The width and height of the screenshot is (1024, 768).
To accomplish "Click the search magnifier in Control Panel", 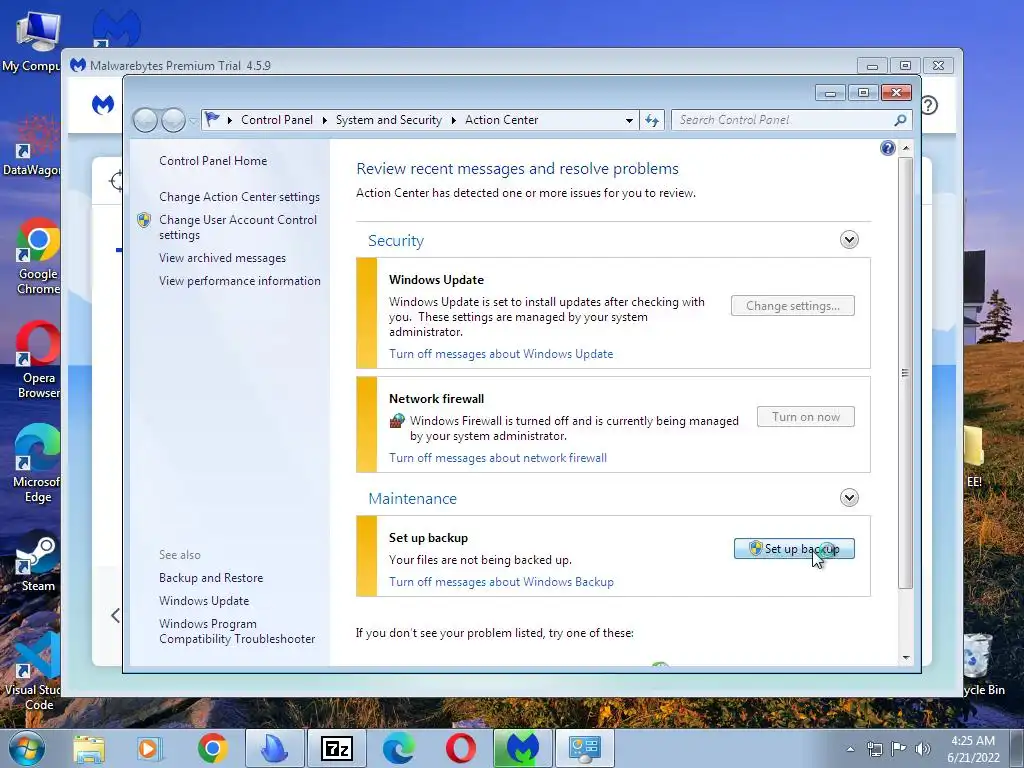I will pyautogui.click(x=900, y=120).
